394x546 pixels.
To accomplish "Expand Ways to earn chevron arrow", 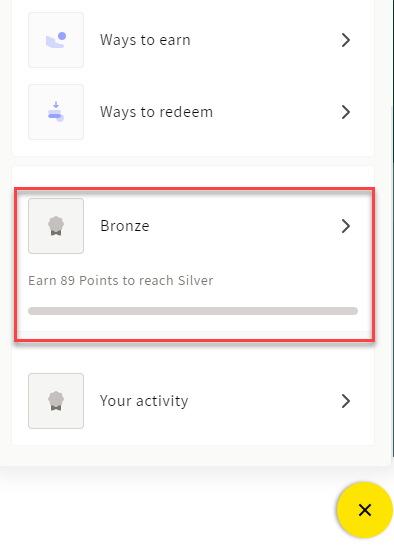I will [346, 40].
